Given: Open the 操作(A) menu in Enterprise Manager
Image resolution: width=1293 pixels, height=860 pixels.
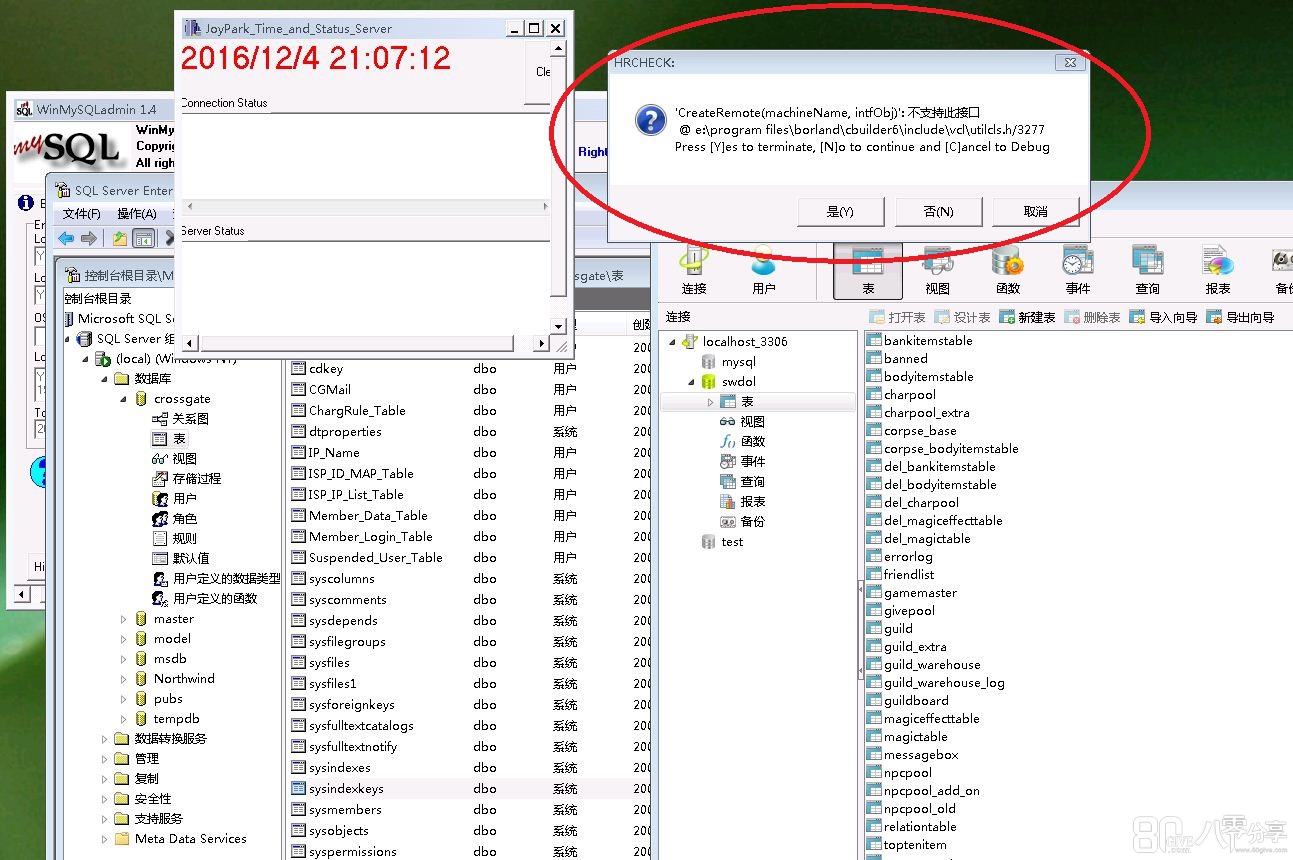Looking at the screenshot, I should tap(137, 214).
